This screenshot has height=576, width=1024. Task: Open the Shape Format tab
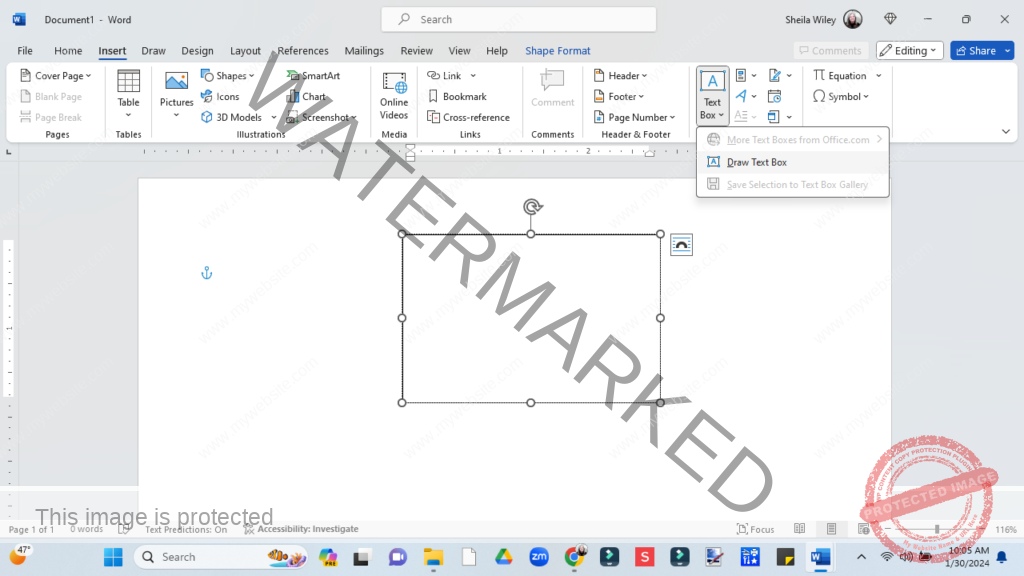pos(558,50)
